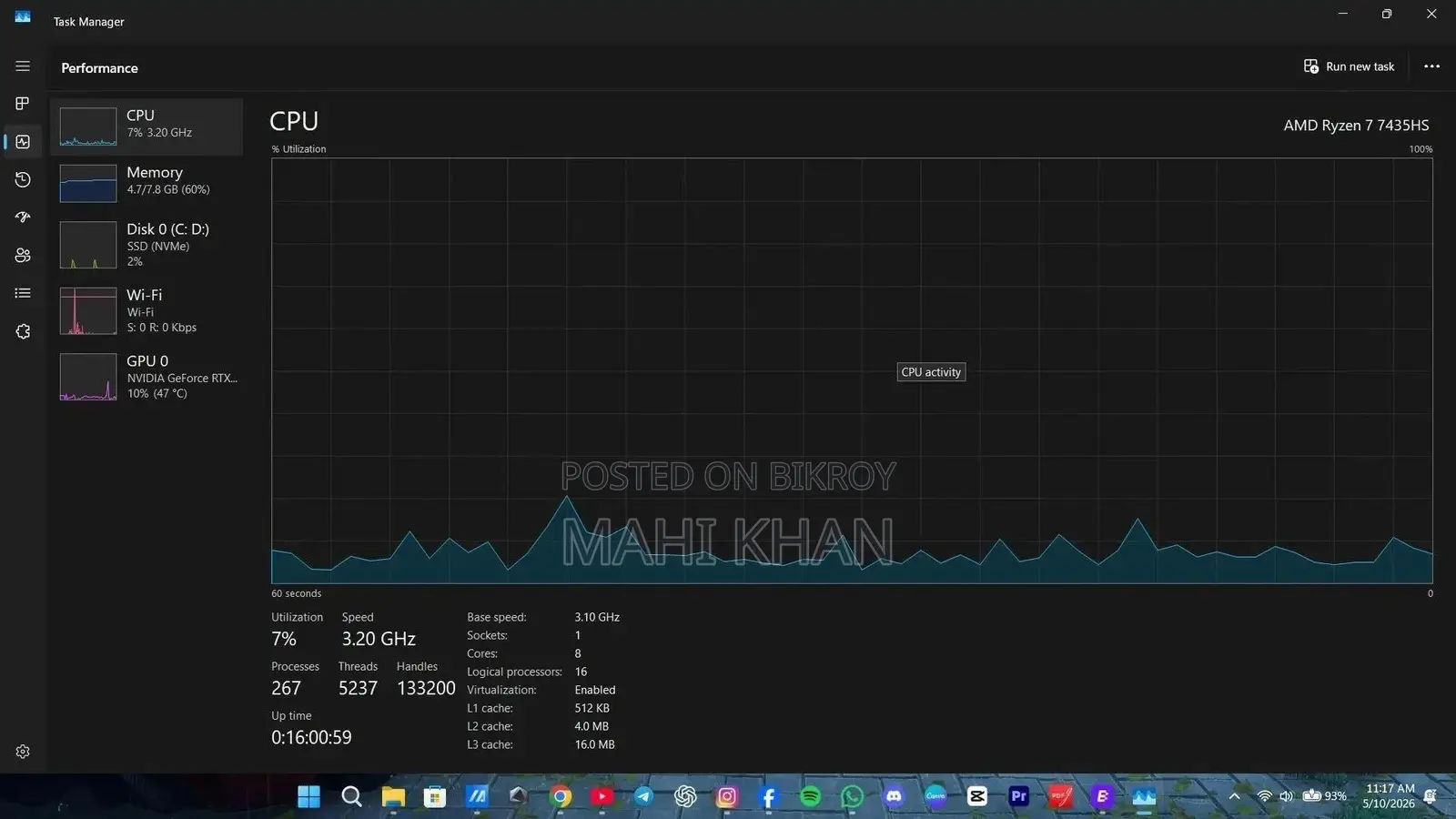Click the "60 seconds" graph time label
Viewport: 1456px width, 819px height.
click(296, 593)
